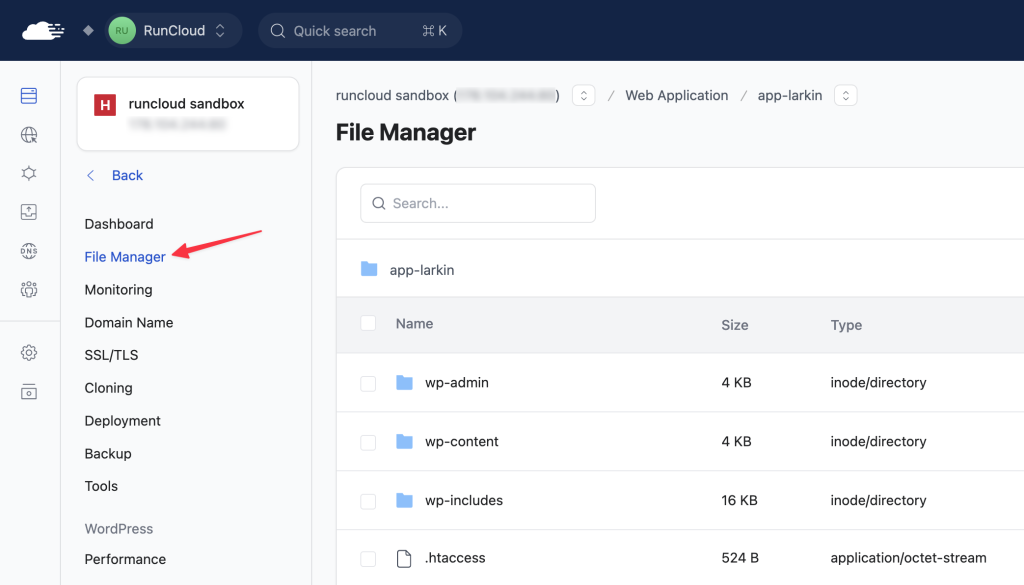Open the wp-admin folder name
This screenshot has width=1024, height=585.
pos(456,383)
